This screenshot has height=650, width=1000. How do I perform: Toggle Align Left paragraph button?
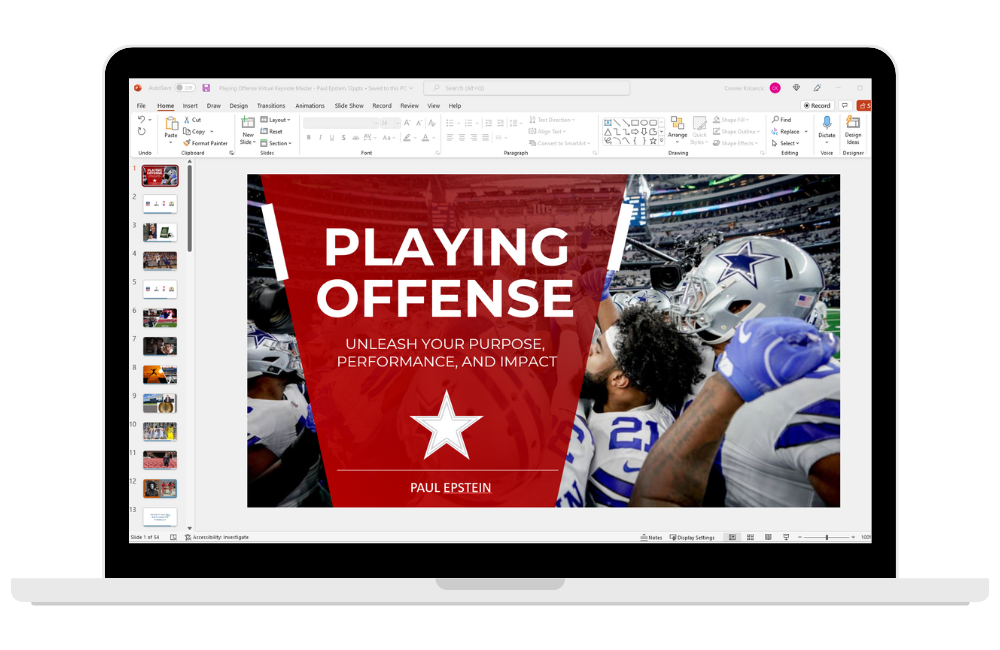[450, 137]
